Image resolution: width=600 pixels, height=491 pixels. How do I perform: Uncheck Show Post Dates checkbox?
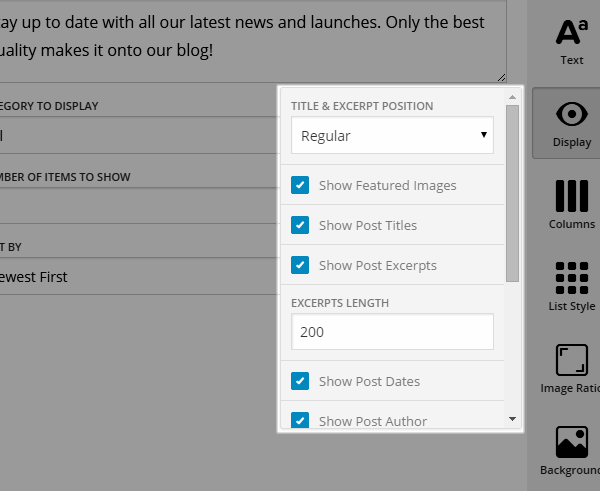(300, 381)
